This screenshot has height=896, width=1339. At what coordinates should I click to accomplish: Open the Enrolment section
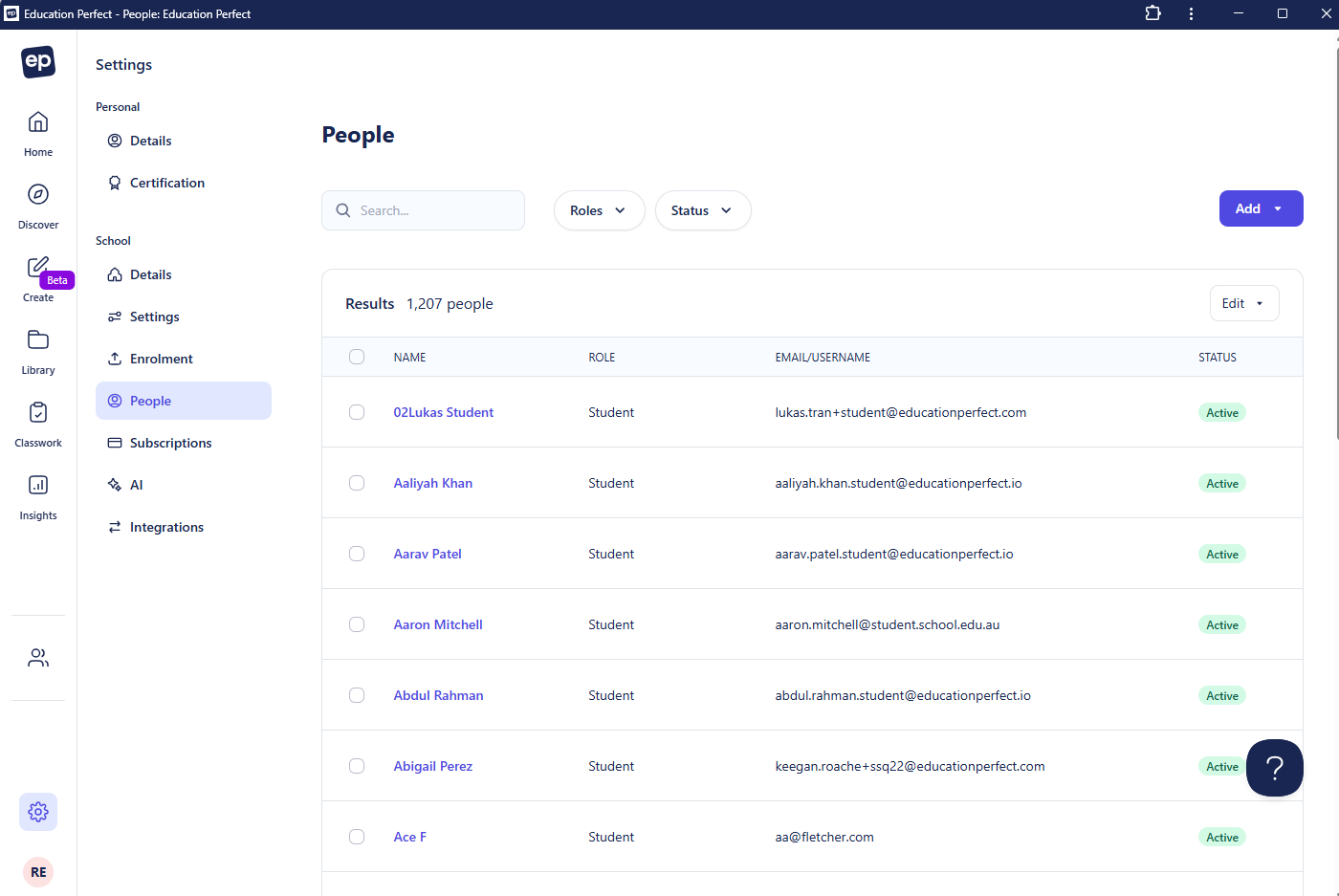tap(184, 359)
